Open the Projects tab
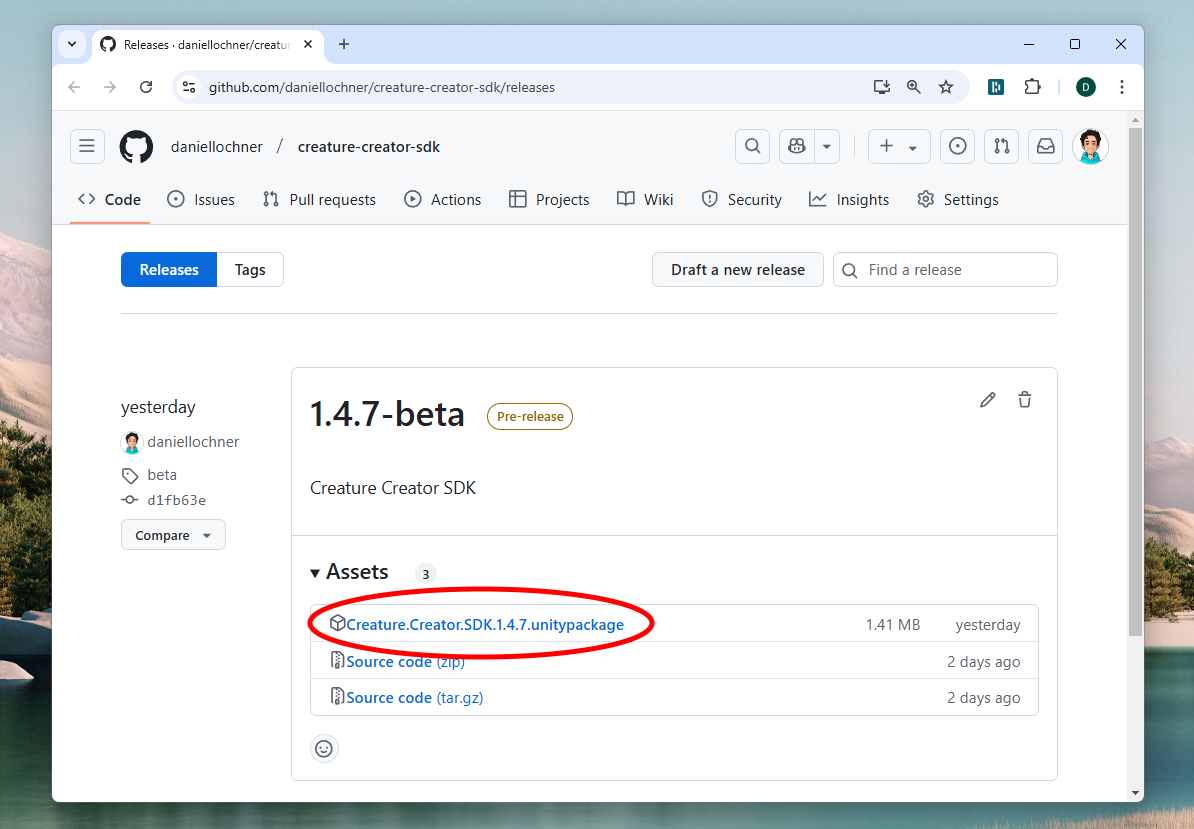 (549, 199)
